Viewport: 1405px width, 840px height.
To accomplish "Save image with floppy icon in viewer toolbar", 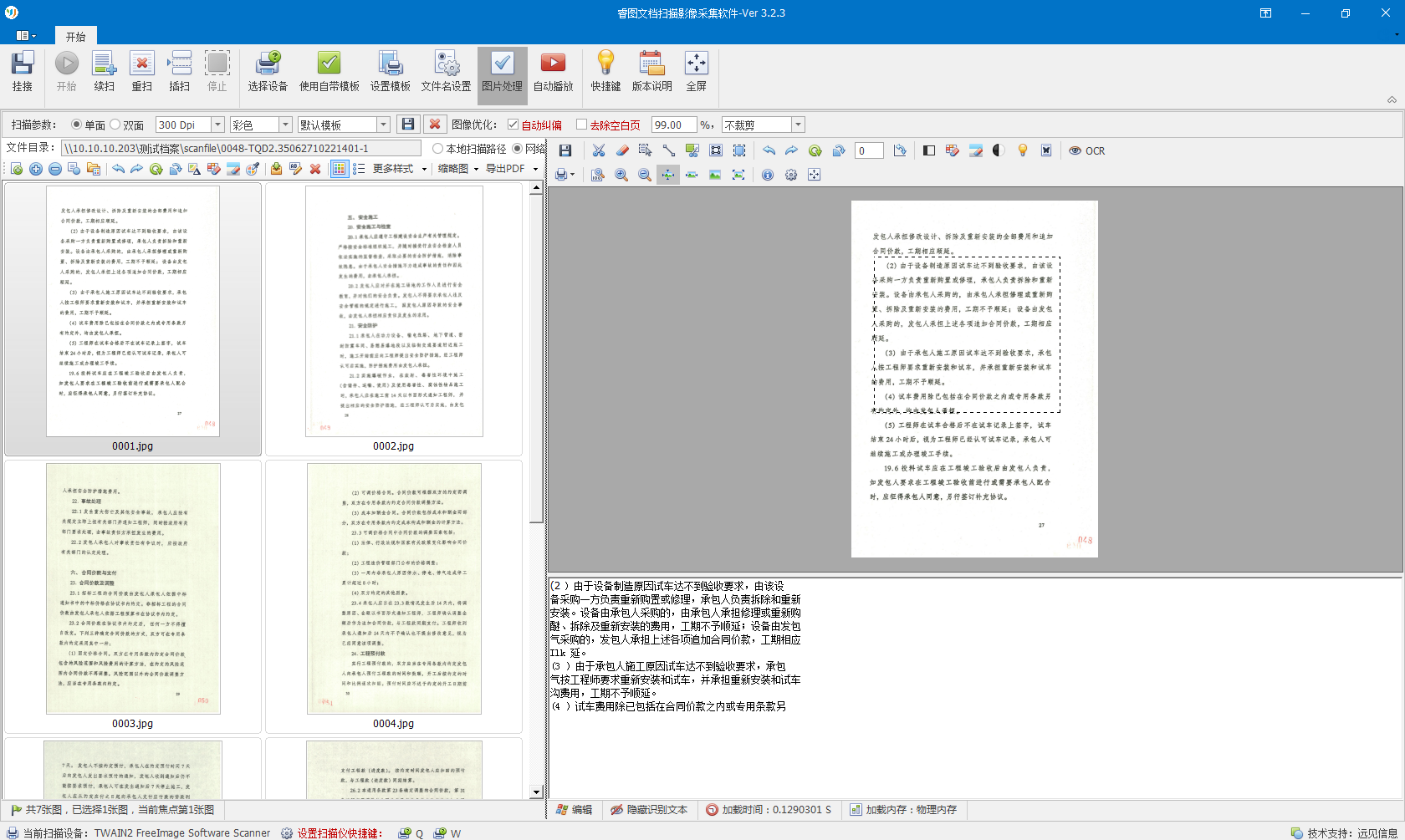I will tap(565, 150).
